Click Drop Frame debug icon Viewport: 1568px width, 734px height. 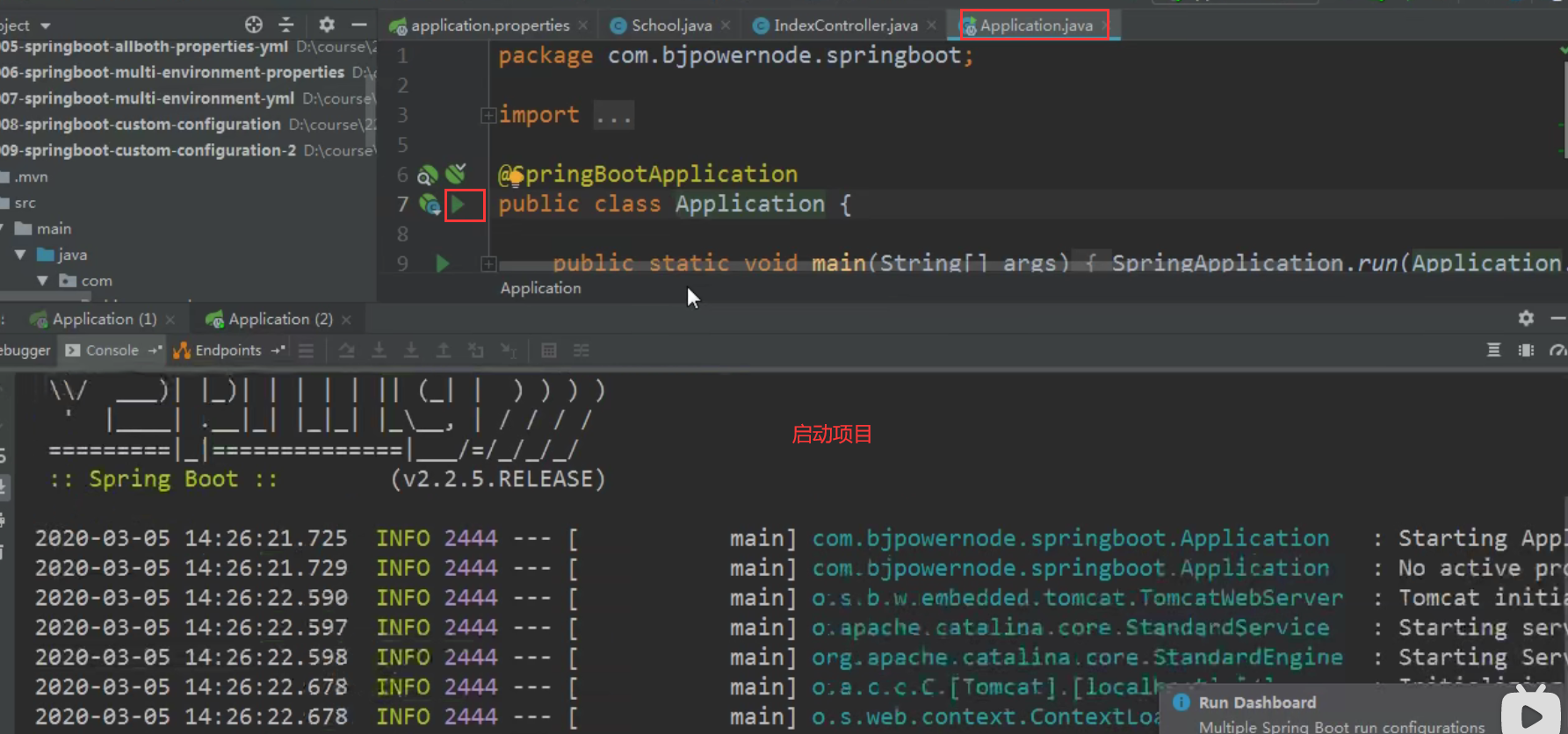pos(476,350)
